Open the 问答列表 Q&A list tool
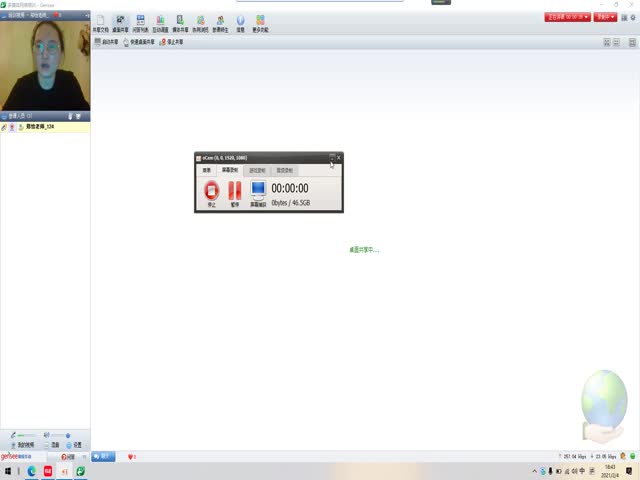The width and height of the screenshot is (640, 480). coord(140,22)
